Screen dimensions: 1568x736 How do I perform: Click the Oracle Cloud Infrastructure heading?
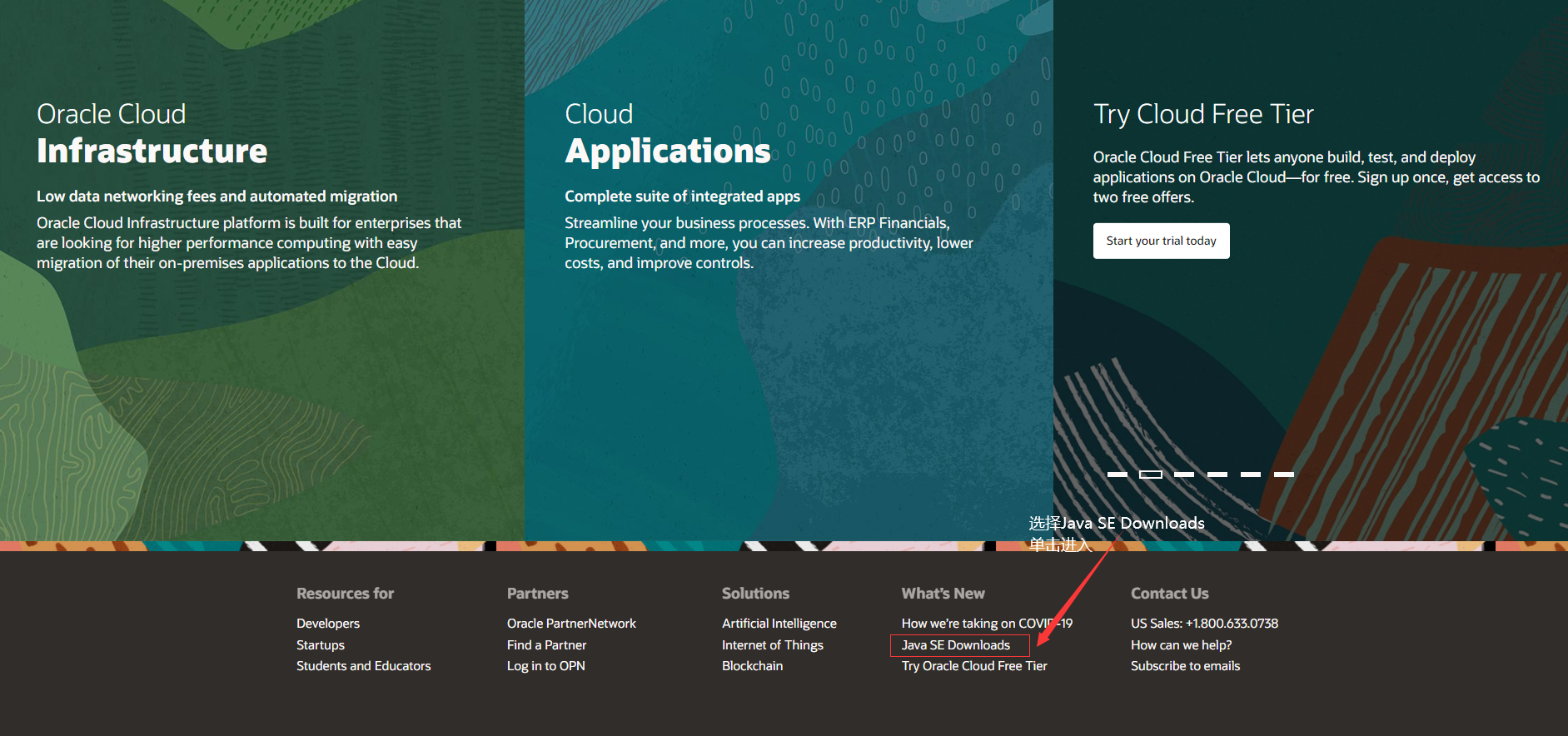pos(152,133)
